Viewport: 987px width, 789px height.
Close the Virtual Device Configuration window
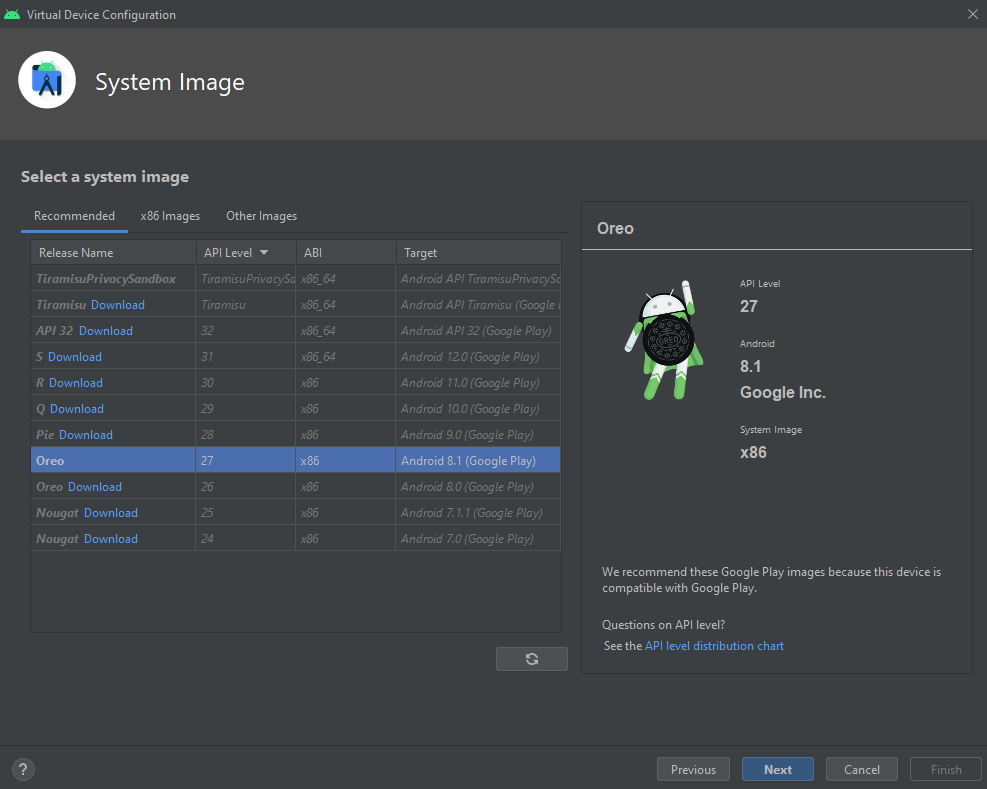pyautogui.click(x=973, y=14)
